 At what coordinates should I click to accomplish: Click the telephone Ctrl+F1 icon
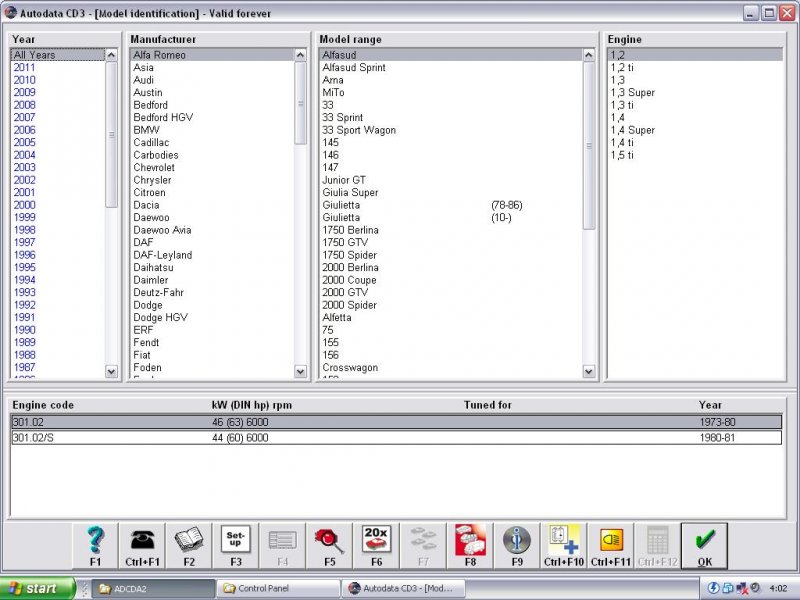pos(142,546)
